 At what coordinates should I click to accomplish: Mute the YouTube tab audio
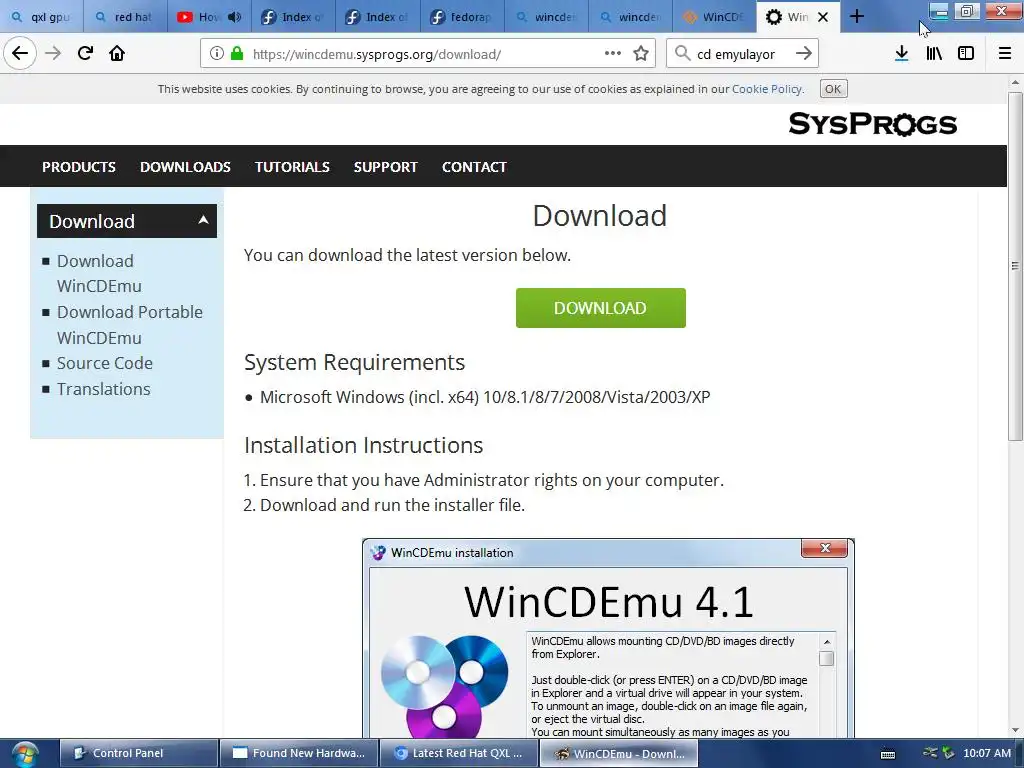(x=234, y=17)
